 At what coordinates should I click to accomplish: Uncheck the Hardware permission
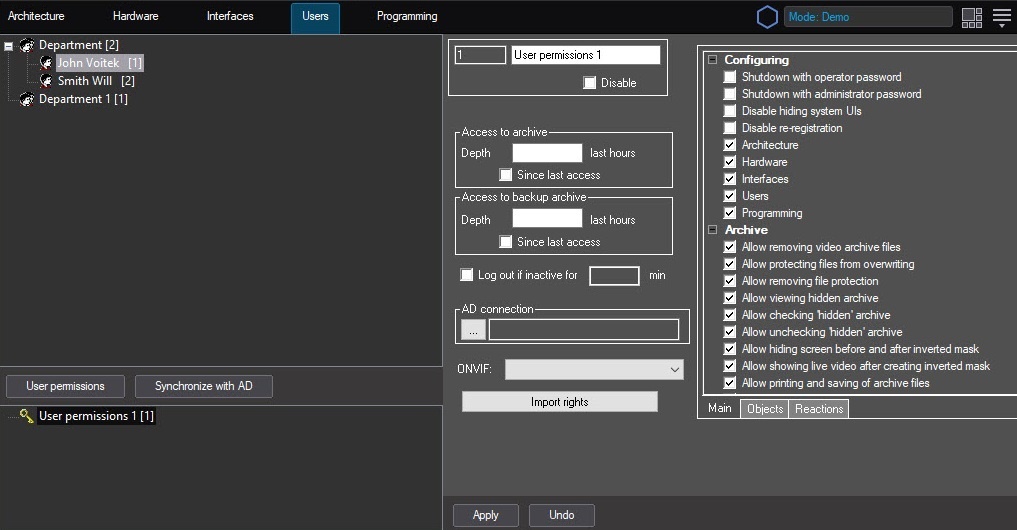point(730,162)
